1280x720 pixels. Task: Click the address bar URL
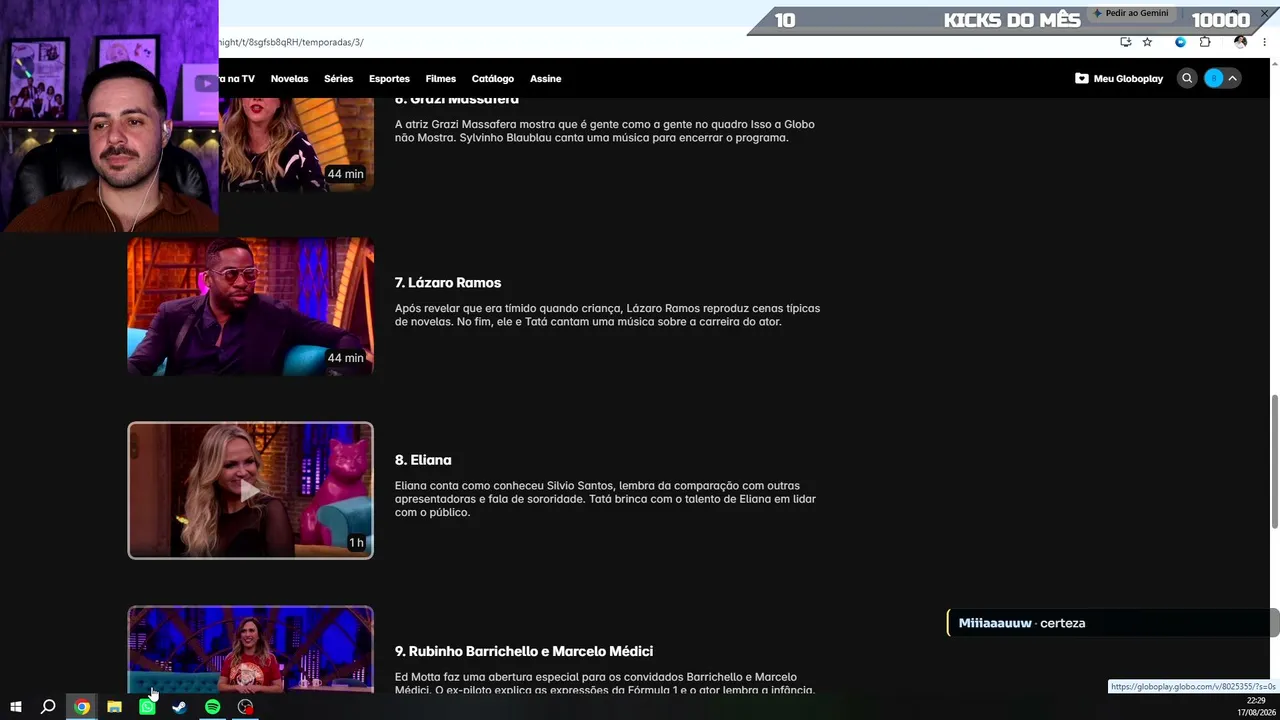(292, 42)
